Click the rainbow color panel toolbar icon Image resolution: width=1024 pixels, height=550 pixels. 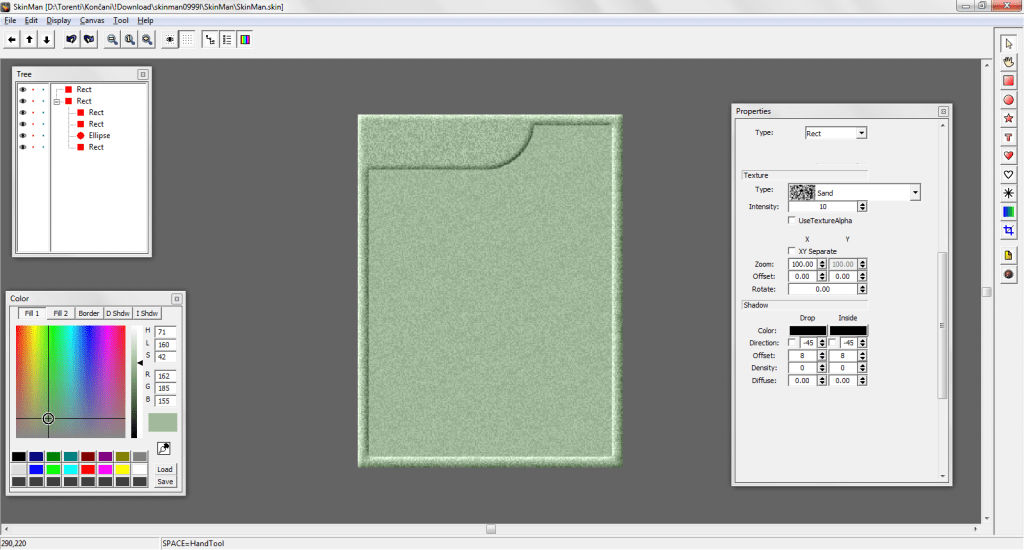245,39
